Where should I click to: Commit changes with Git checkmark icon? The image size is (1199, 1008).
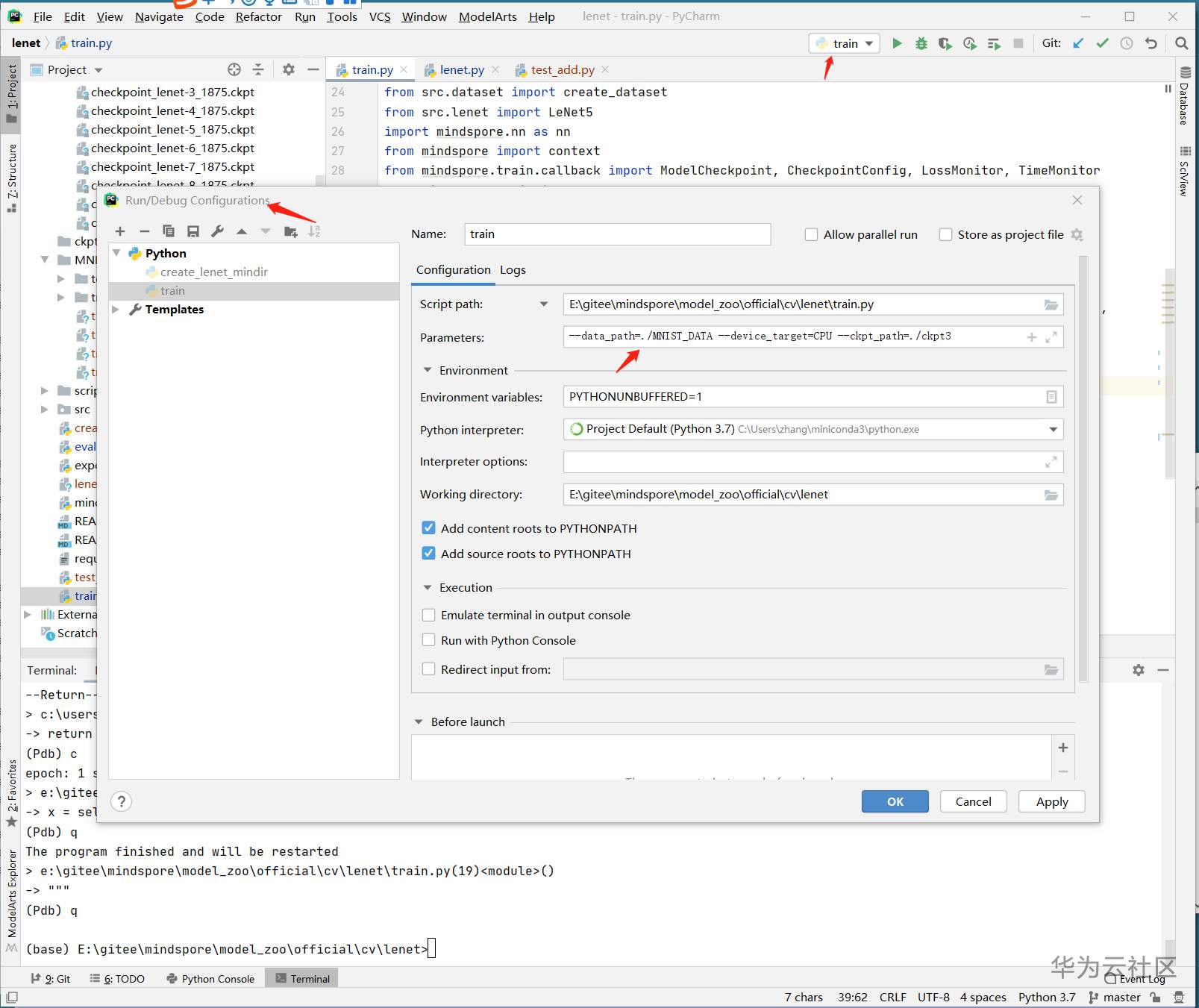(x=1102, y=43)
